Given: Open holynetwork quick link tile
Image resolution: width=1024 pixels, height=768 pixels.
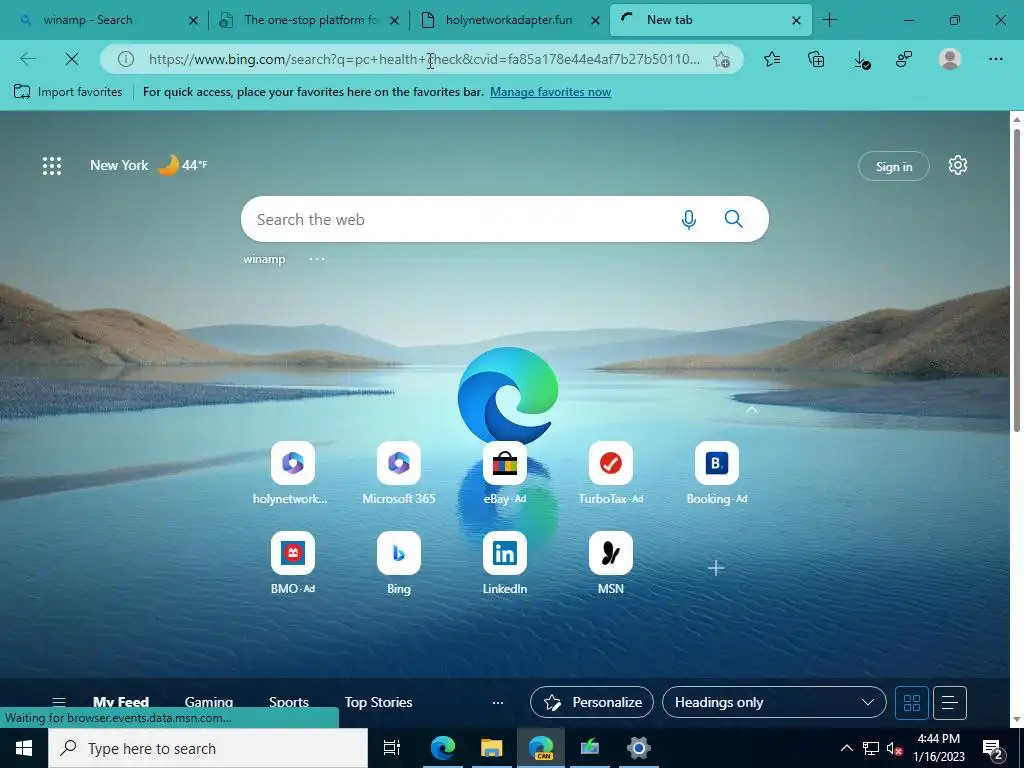Looking at the screenshot, I should (x=293, y=473).
